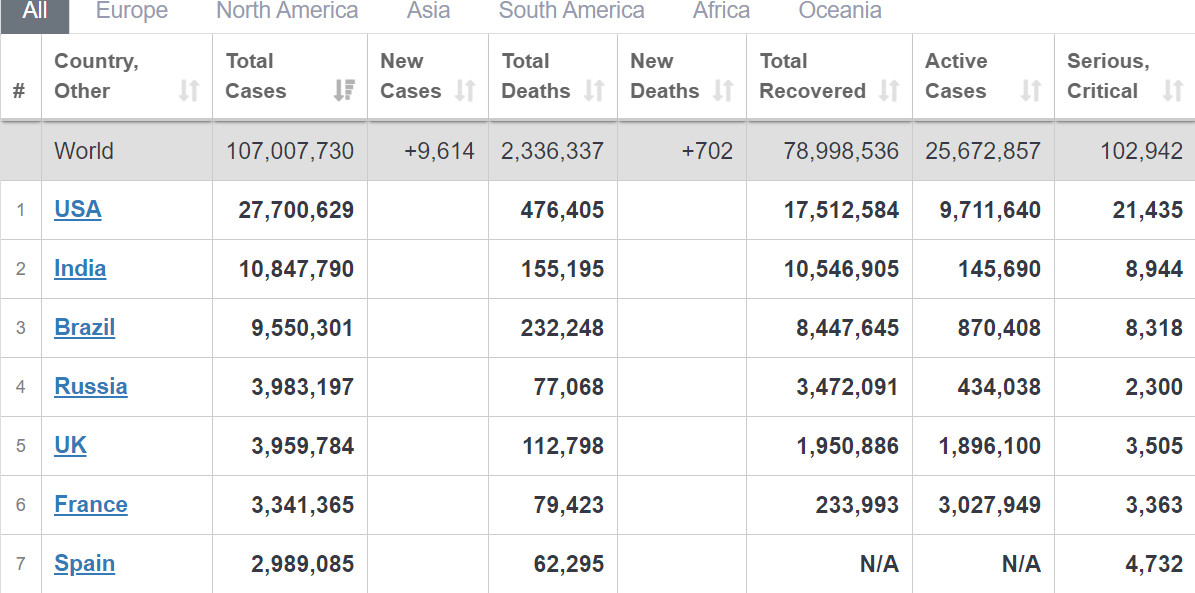1195x593 pixels.
Task: Click Total Recovered sort arrows icon
Action: pyautogui.click(x=889, y=91)
